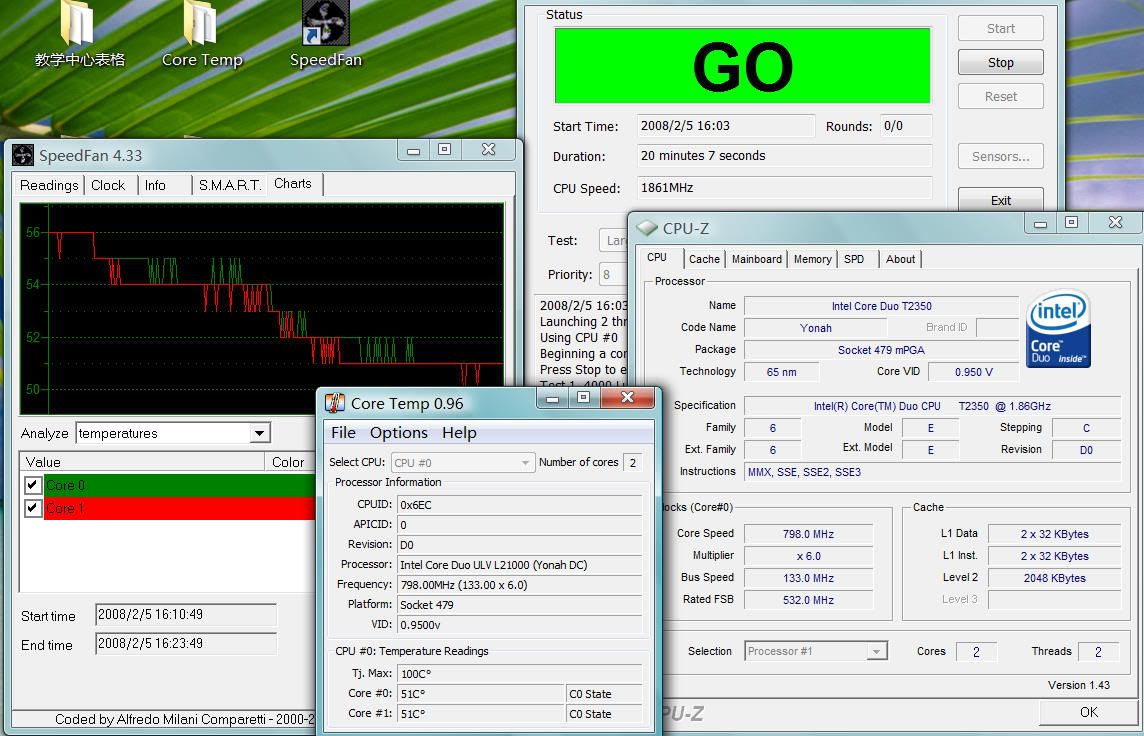This screenshot has height=736, width=1144.
Task: Maximize the SpeedFan window
Action: click(444, 150)
